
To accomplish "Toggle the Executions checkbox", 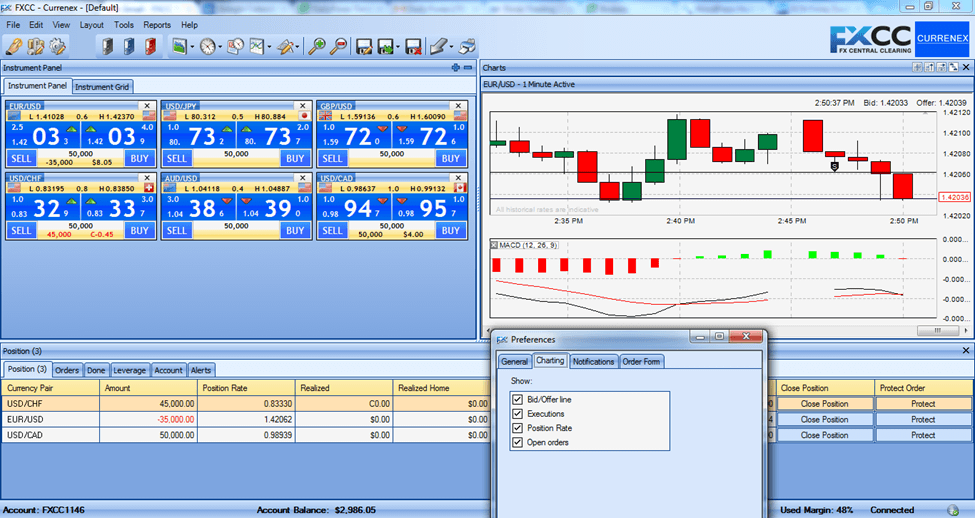I will (x=517, y=414).
